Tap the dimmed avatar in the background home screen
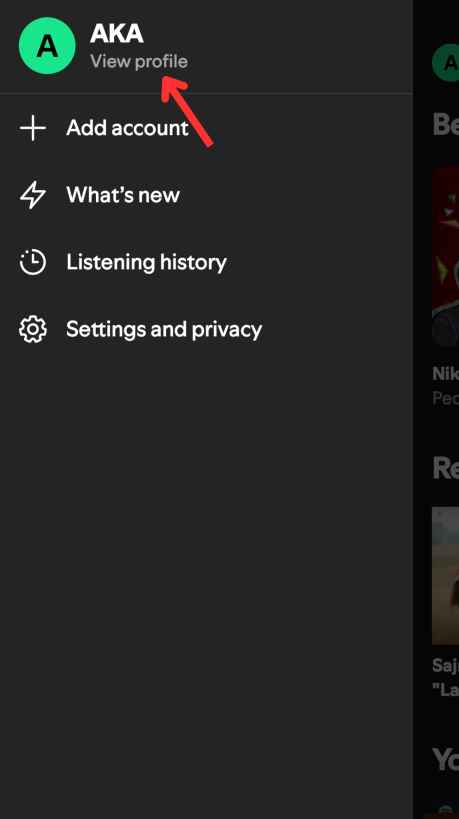Screen dimensions: 459x819 [446, 63]
